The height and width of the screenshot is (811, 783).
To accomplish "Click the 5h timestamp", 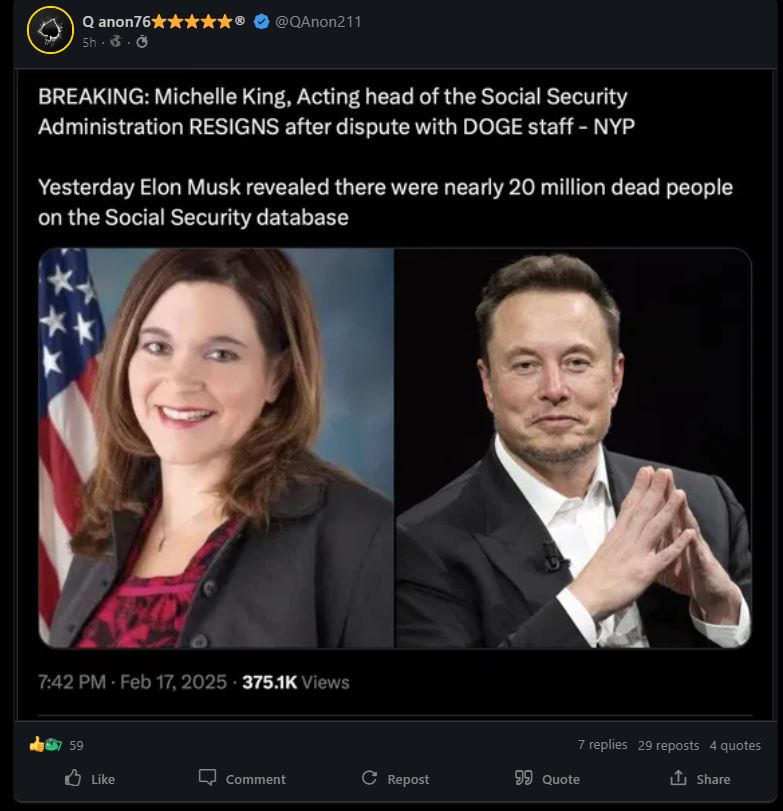I will [89, 42].
